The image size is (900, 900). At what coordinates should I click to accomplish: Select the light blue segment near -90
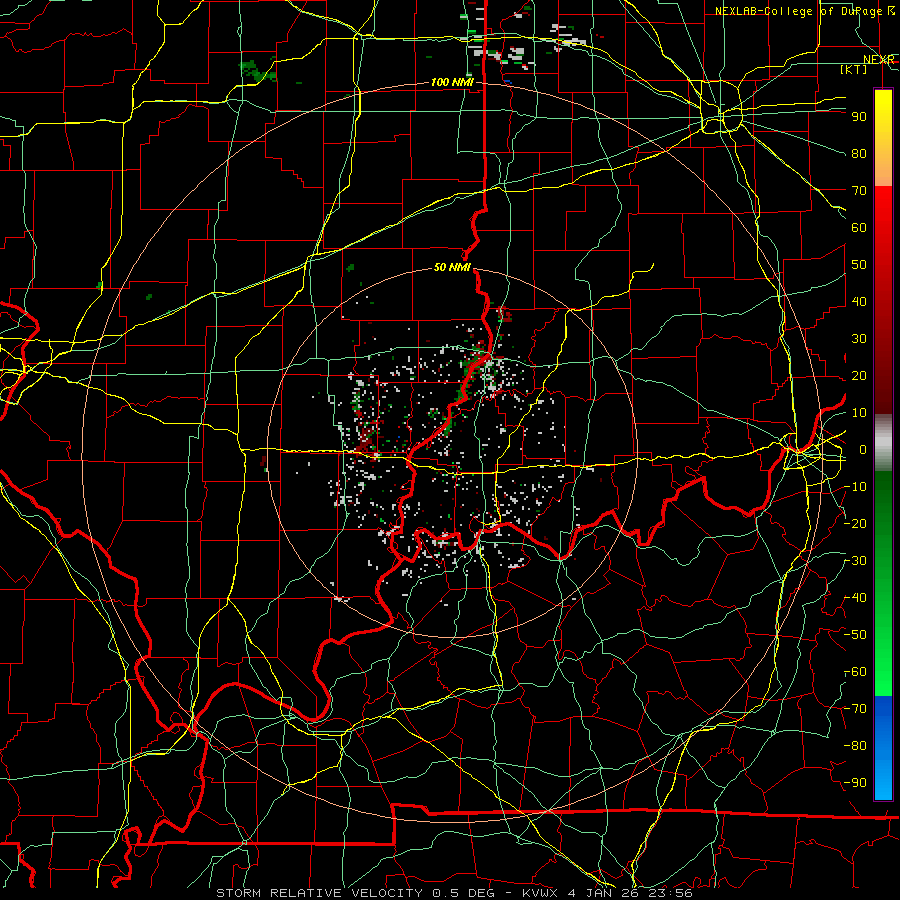pos(883,778)
